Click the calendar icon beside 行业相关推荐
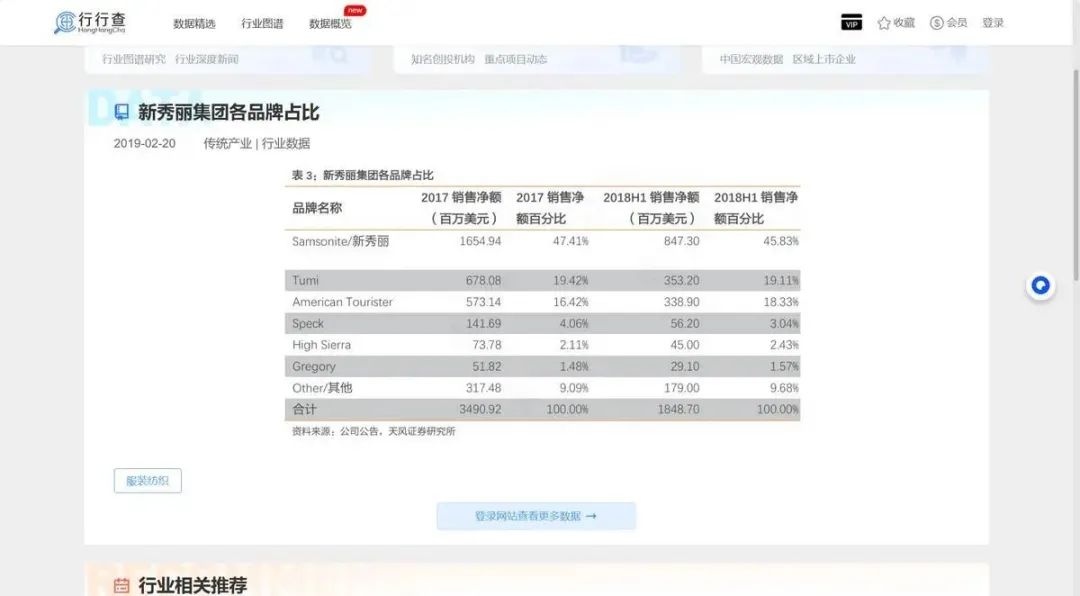This screenshot has height=596, width=1080. (x=121, y=586)
